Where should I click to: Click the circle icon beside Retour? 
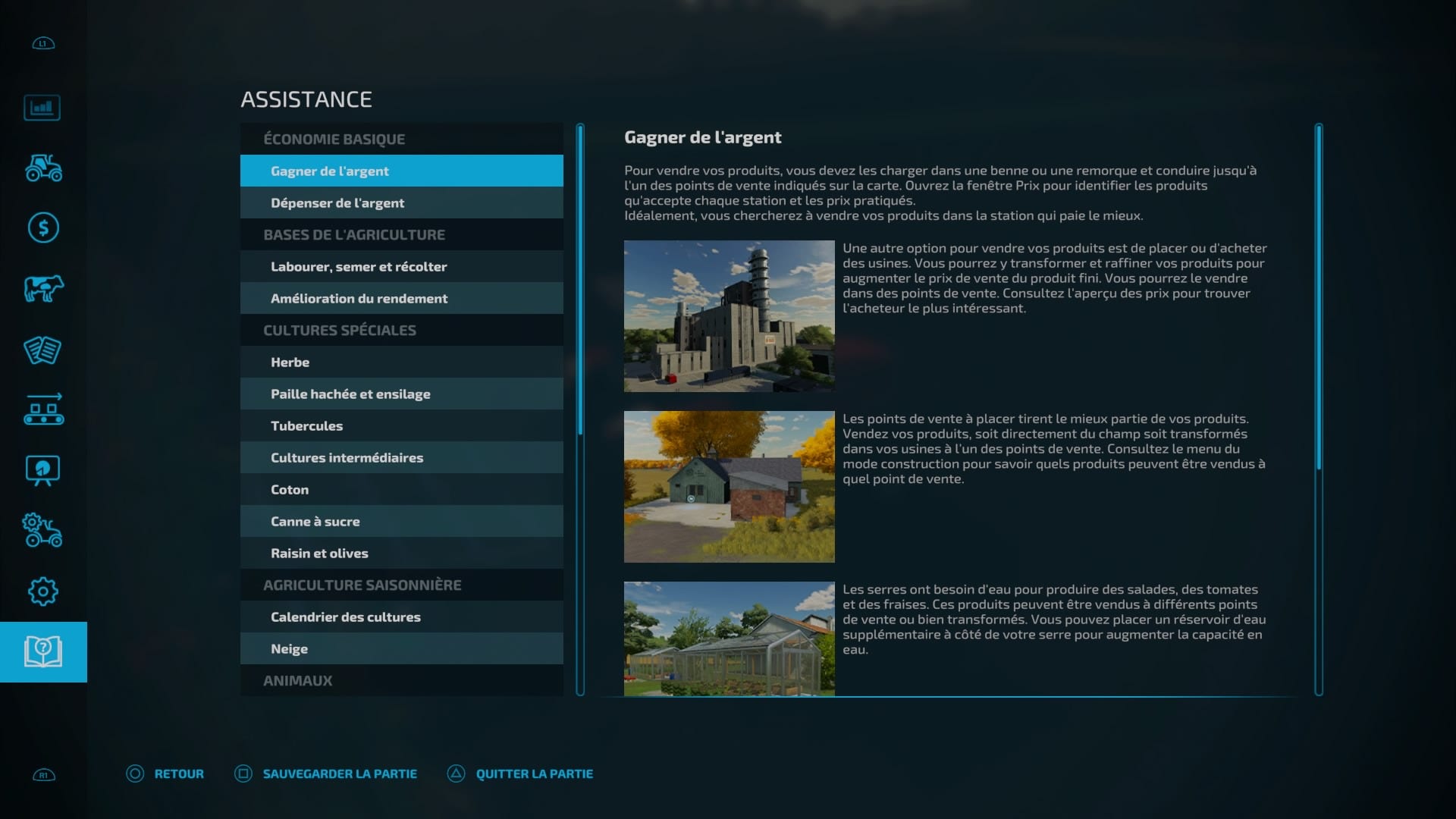135,773
